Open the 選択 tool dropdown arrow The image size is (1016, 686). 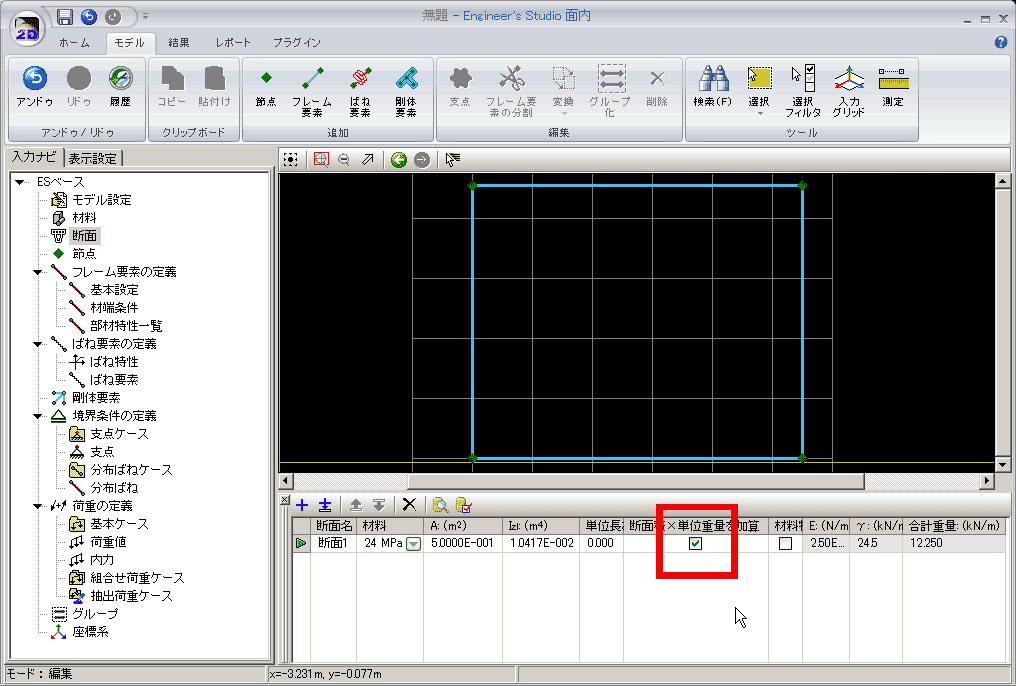[x=759, y=114]
